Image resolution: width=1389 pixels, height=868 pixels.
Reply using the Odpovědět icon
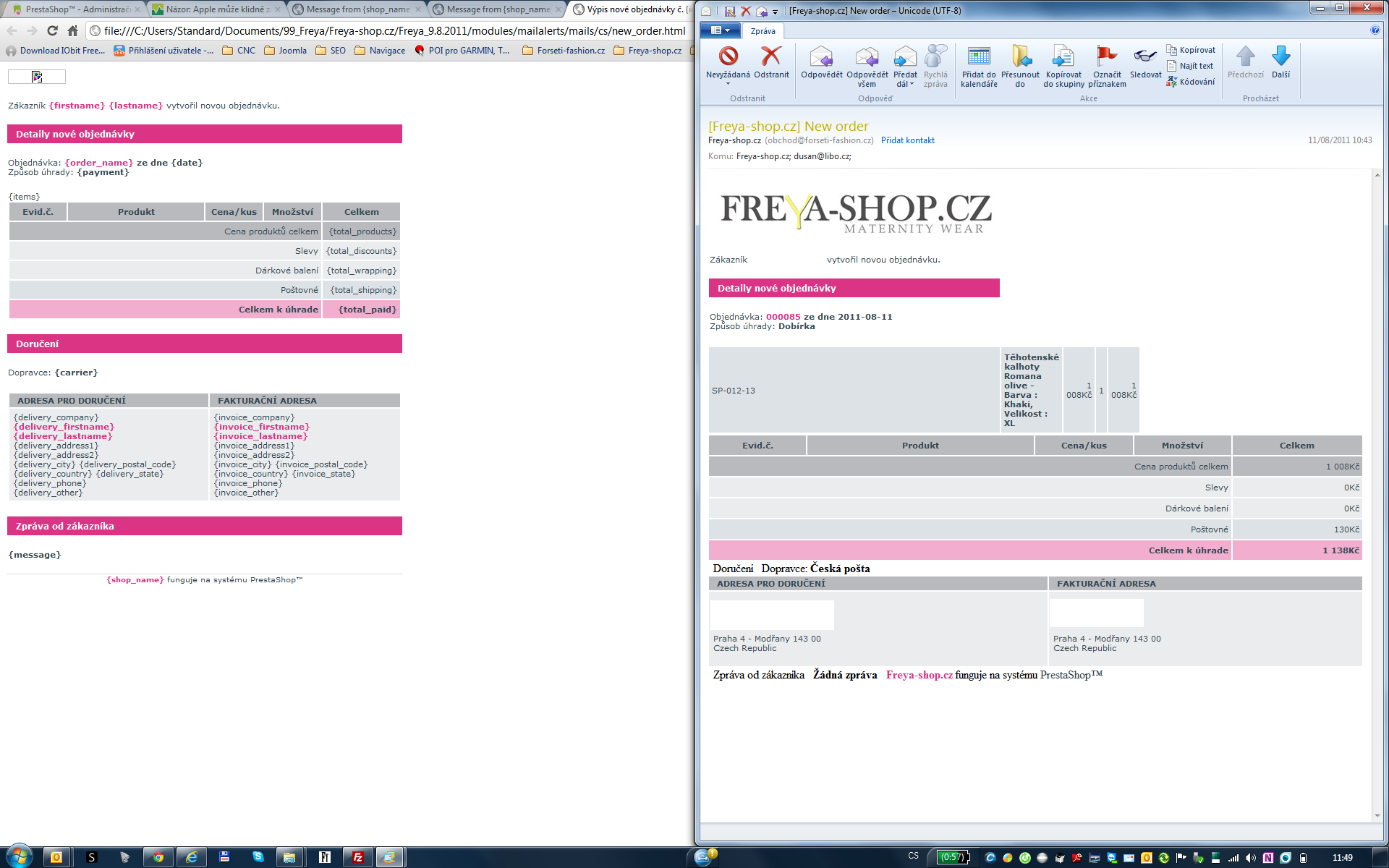tap(821, 57)
